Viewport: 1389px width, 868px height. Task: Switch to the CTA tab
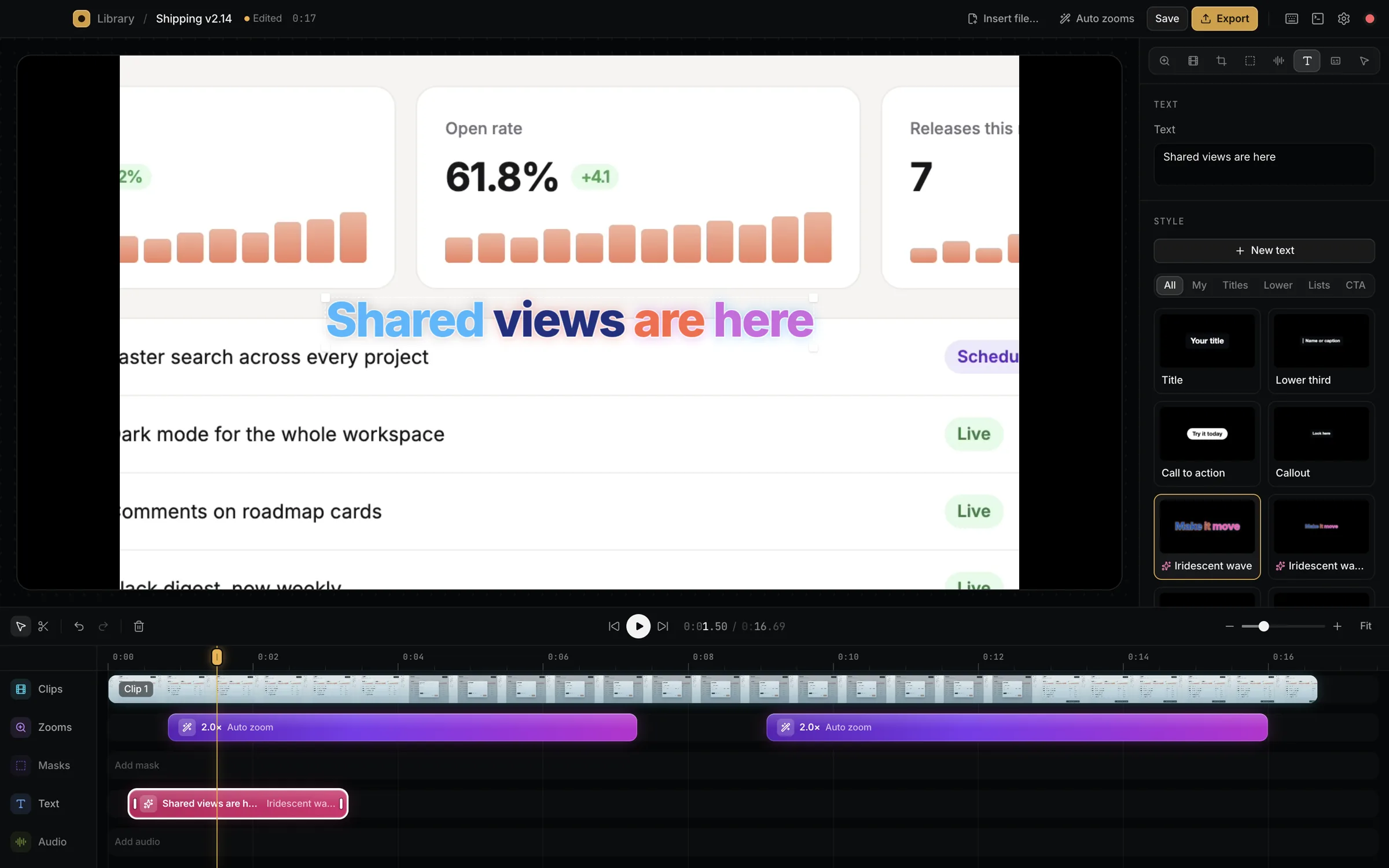[x=1355, y=285]
